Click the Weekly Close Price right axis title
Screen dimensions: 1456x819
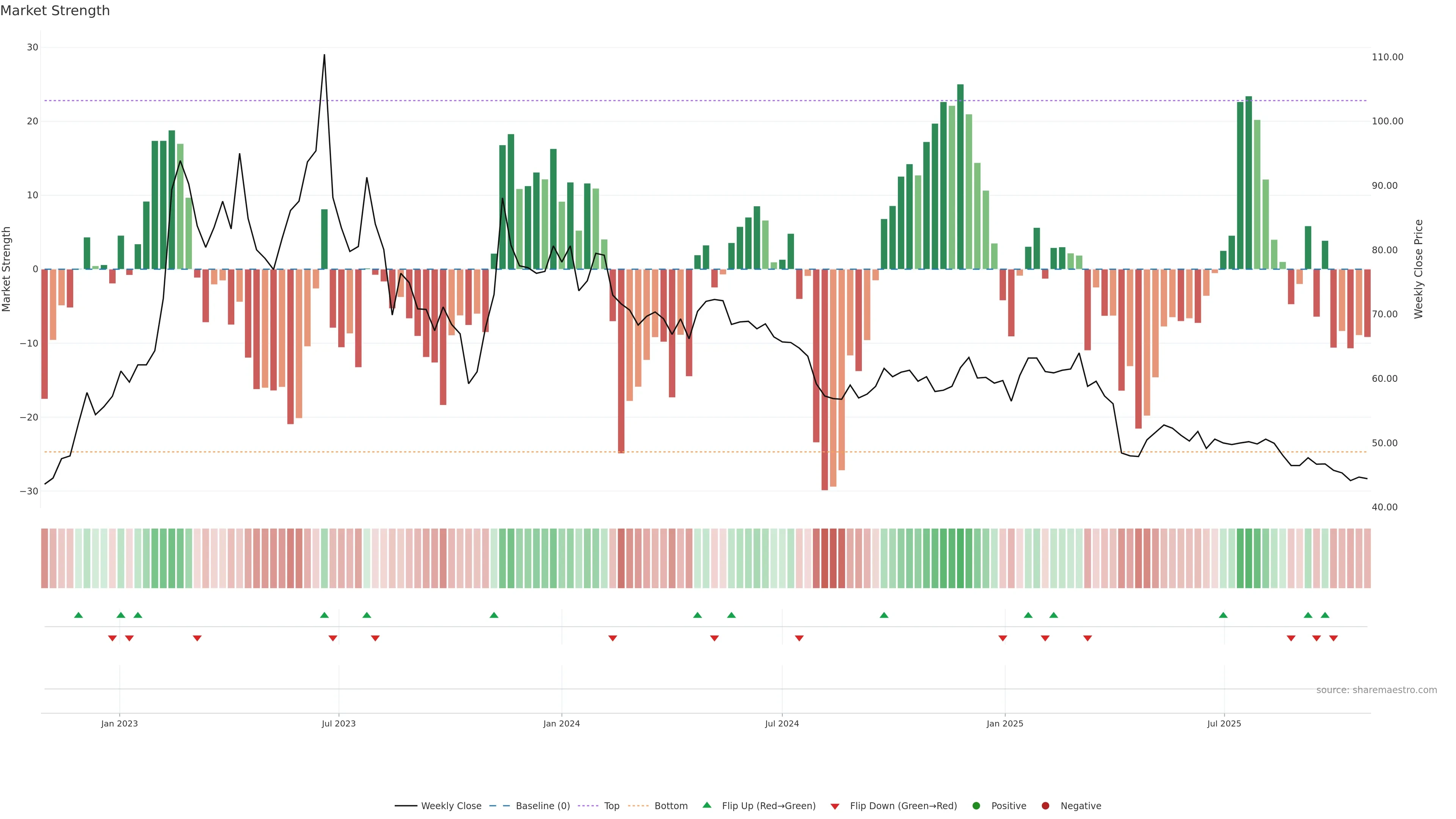click(x=1418, y=269)
